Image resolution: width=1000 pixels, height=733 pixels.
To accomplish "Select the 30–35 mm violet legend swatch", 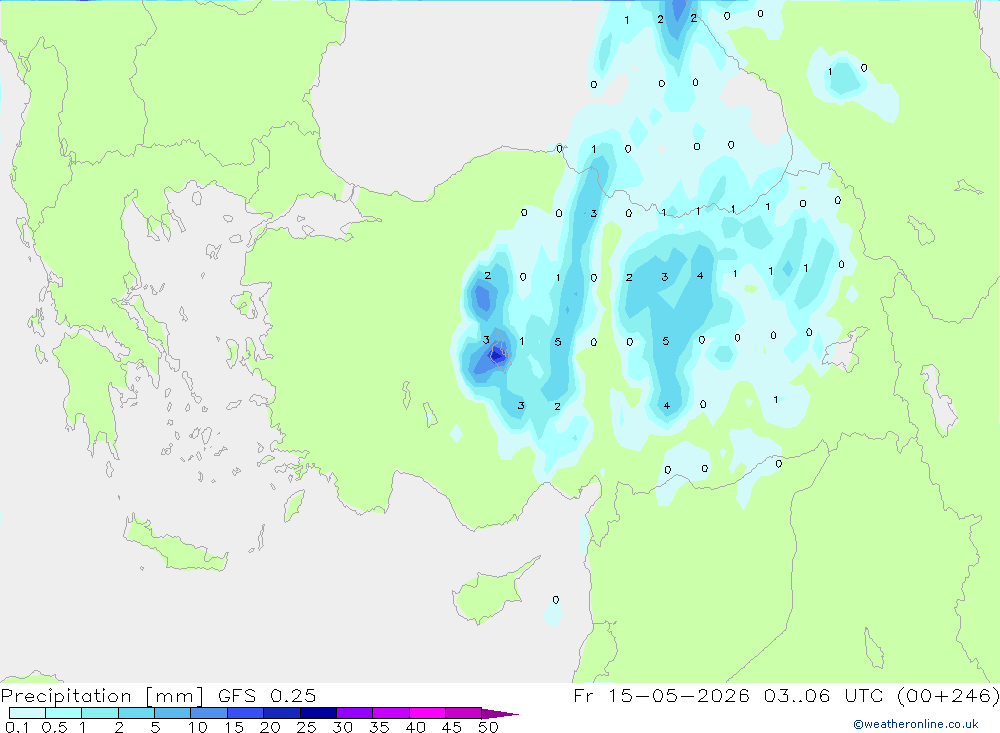I will [354, 713].
